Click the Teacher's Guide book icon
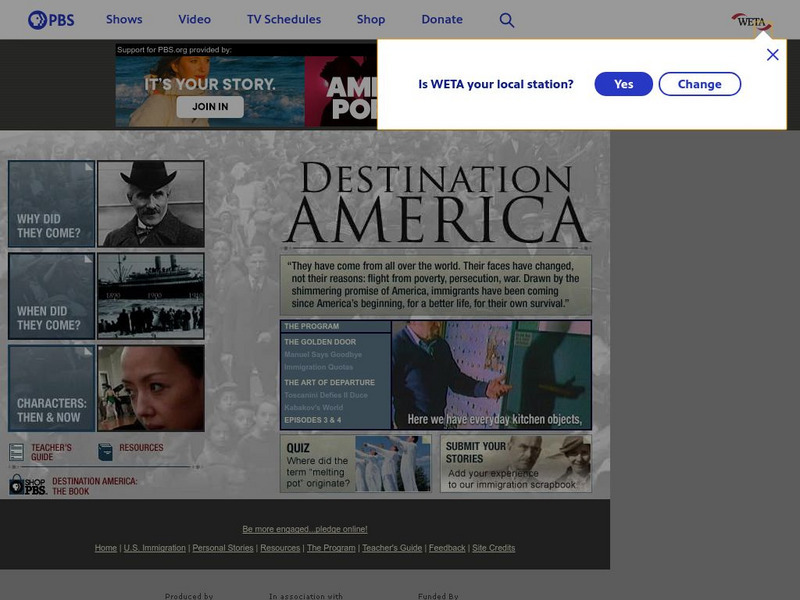The height and width of the screenshot is (600, 800). [17, 452]
